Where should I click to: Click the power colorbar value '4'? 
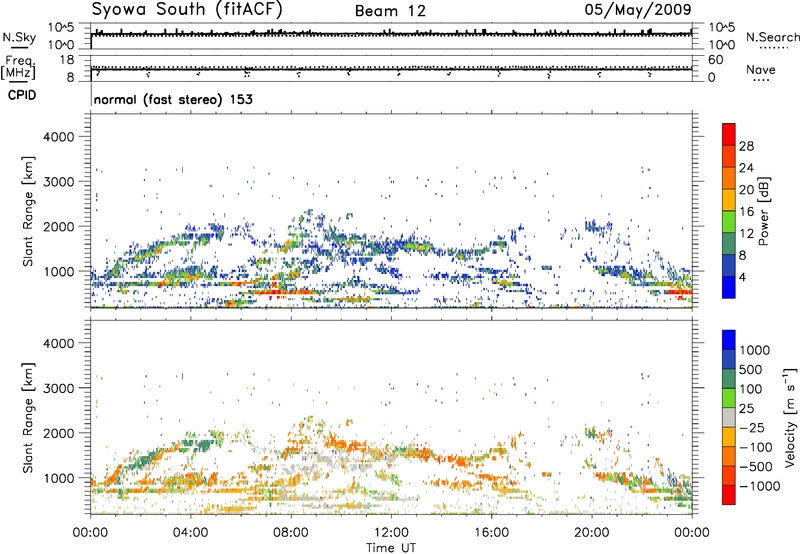743,277
